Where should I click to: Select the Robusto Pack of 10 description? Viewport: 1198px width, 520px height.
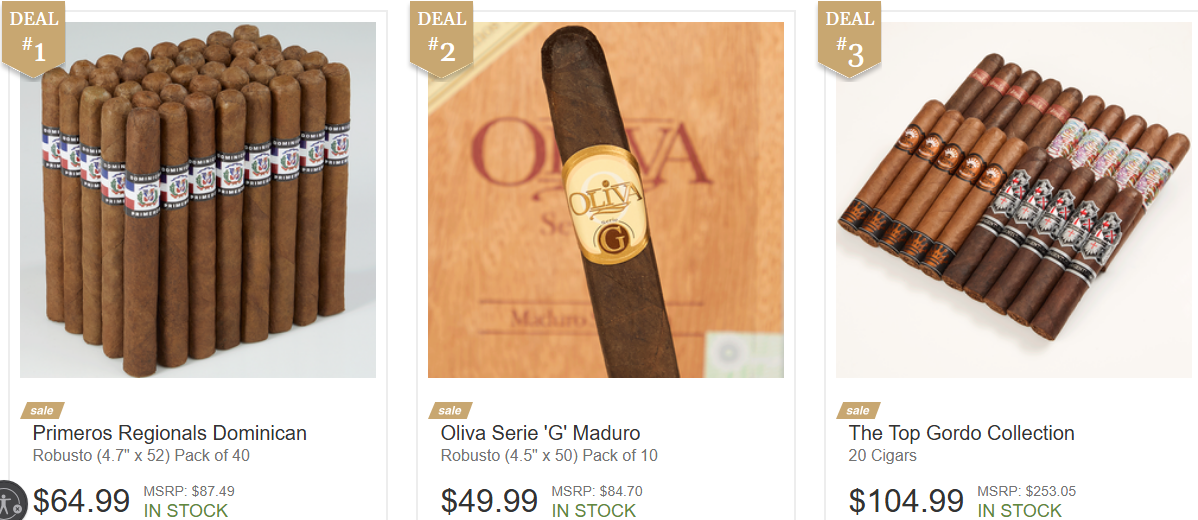pyautogui.click(x=549, y=457)
